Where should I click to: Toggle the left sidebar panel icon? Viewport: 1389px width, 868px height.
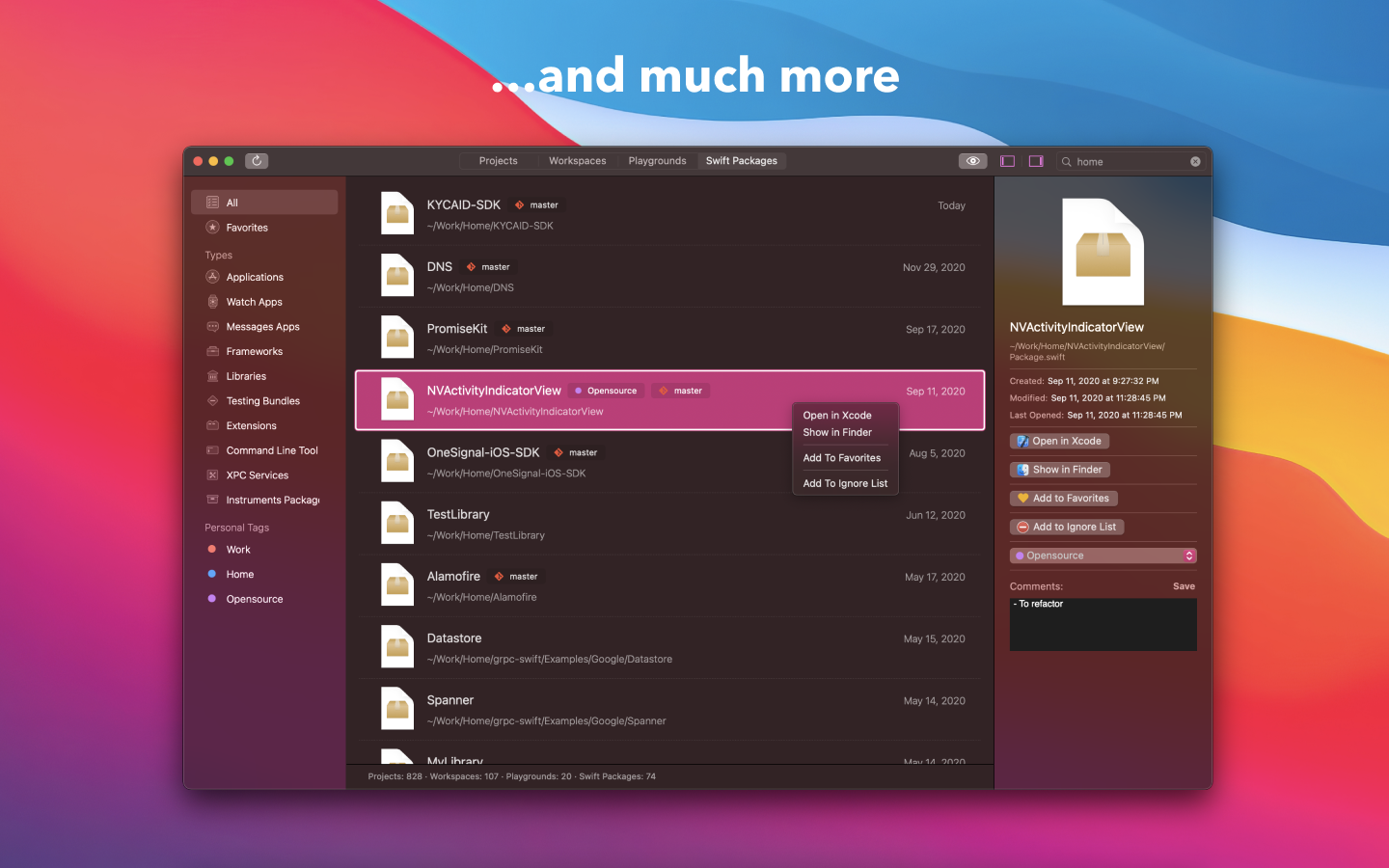click(1007, 161)
